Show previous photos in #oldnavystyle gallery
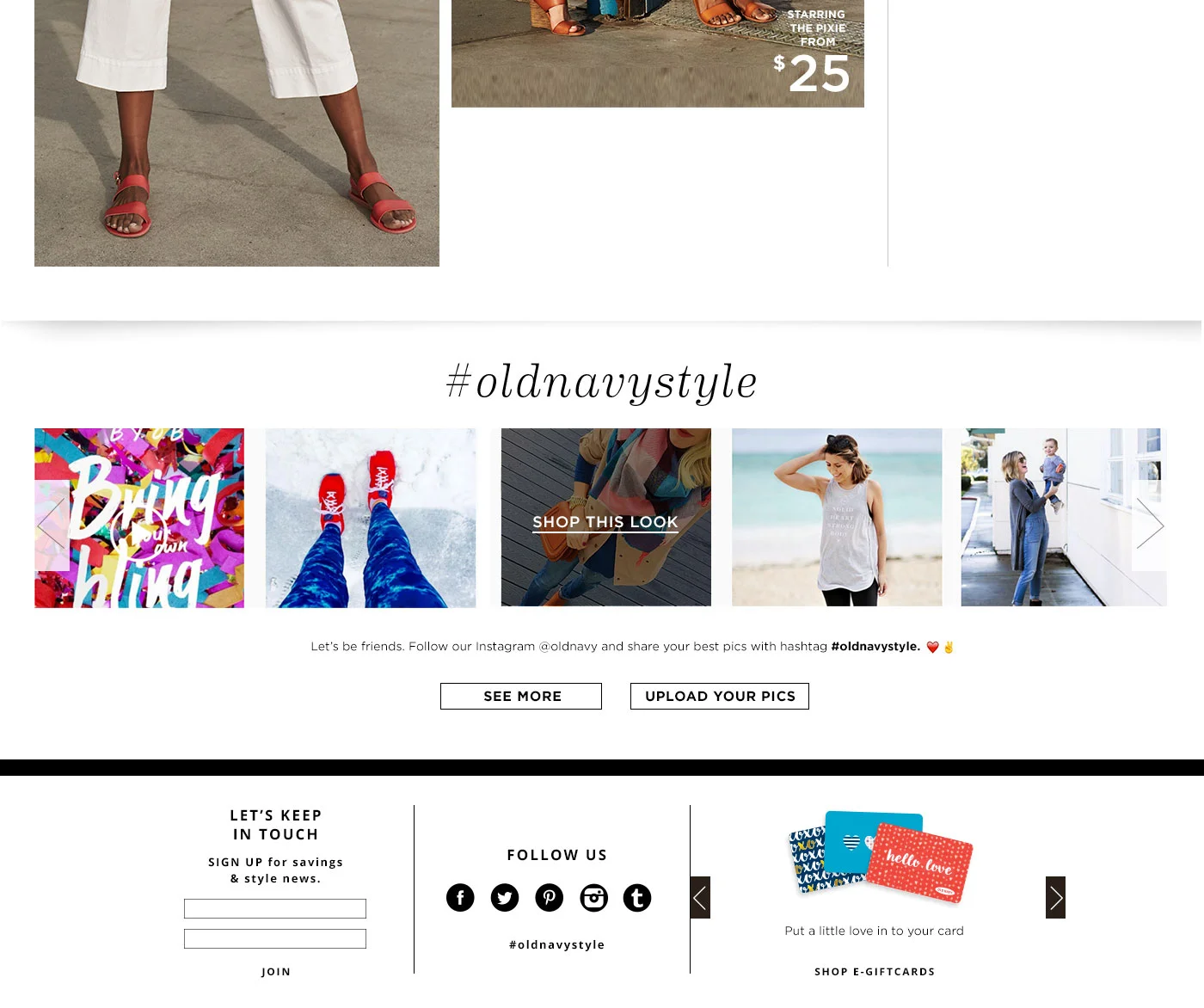This screenshot has height=1008, width=1204. [x=52, y=526]
